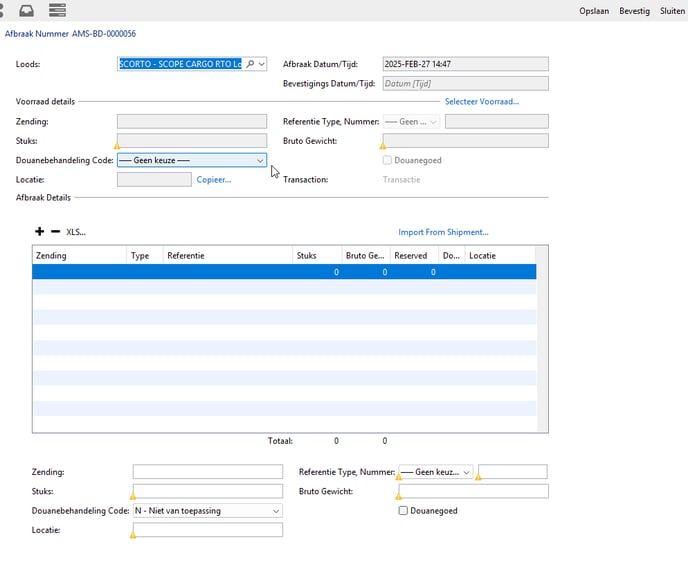Click the 'Do...' column header
This screenshot has width=688, height=582.
point(452,255)
